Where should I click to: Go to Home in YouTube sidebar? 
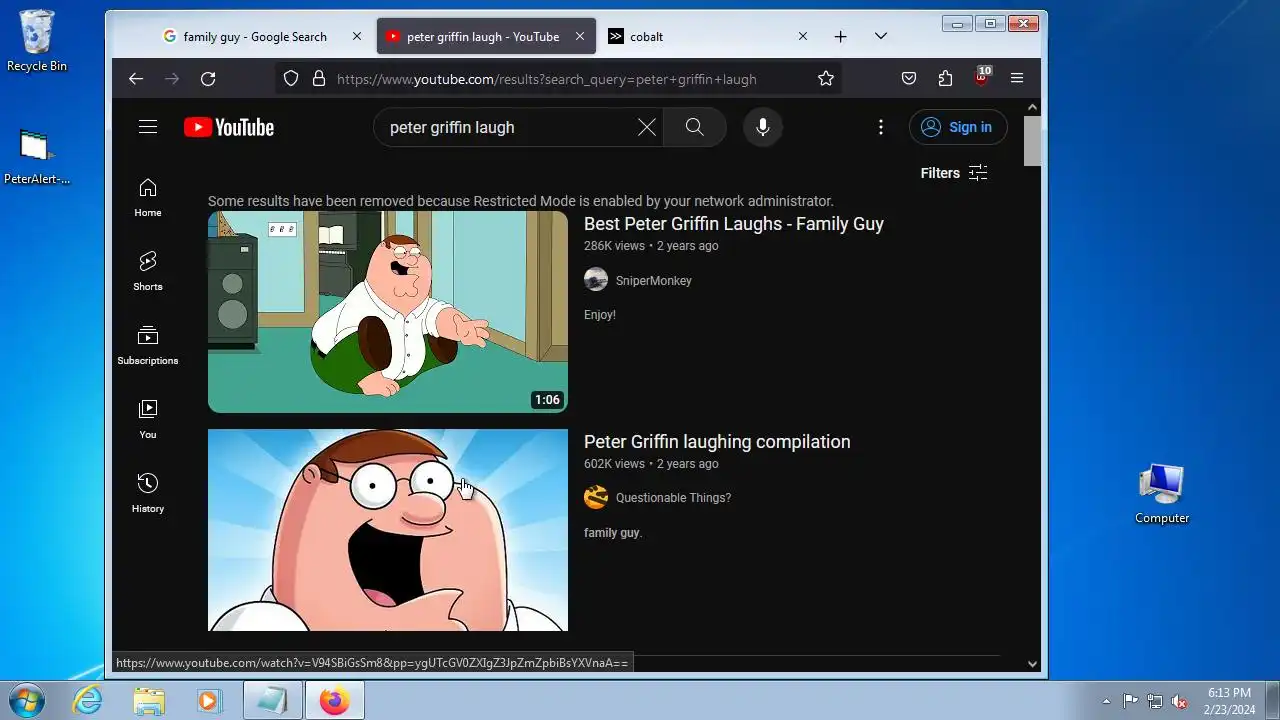pos(148,197)
